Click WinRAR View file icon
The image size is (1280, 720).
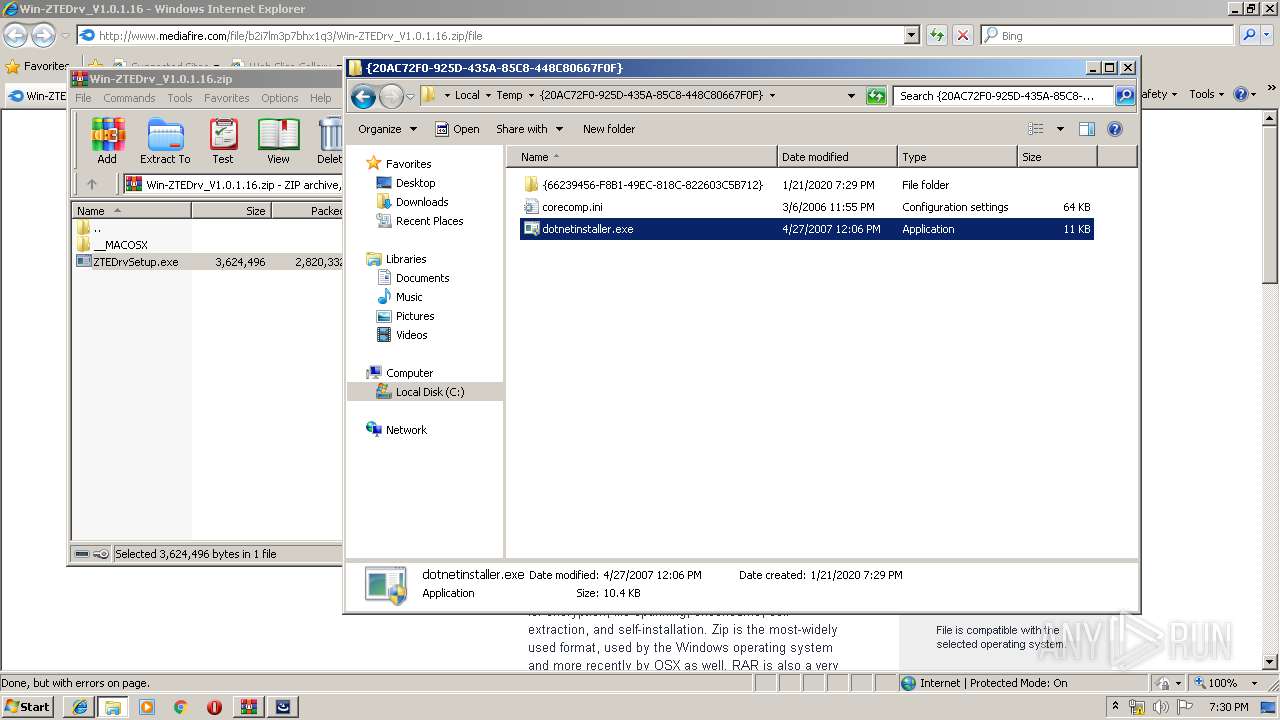(278, 141)
